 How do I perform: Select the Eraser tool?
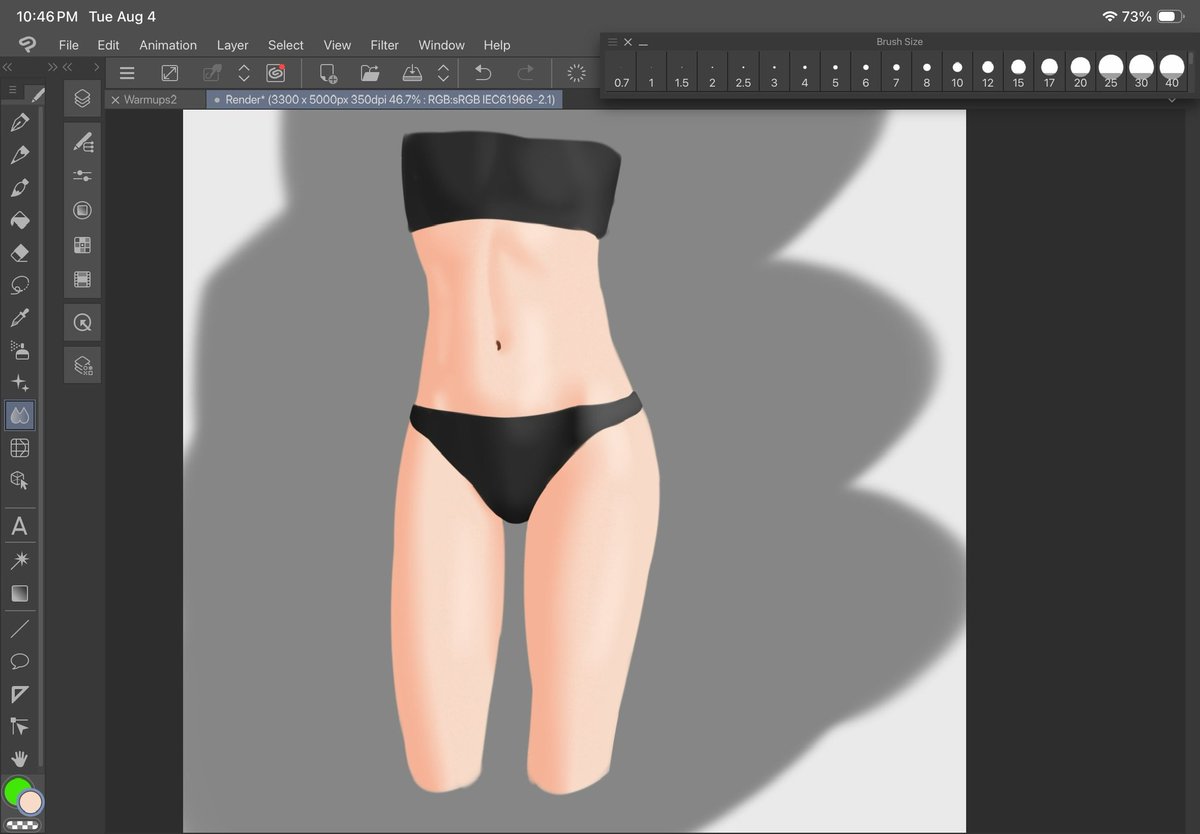(19, 253)
